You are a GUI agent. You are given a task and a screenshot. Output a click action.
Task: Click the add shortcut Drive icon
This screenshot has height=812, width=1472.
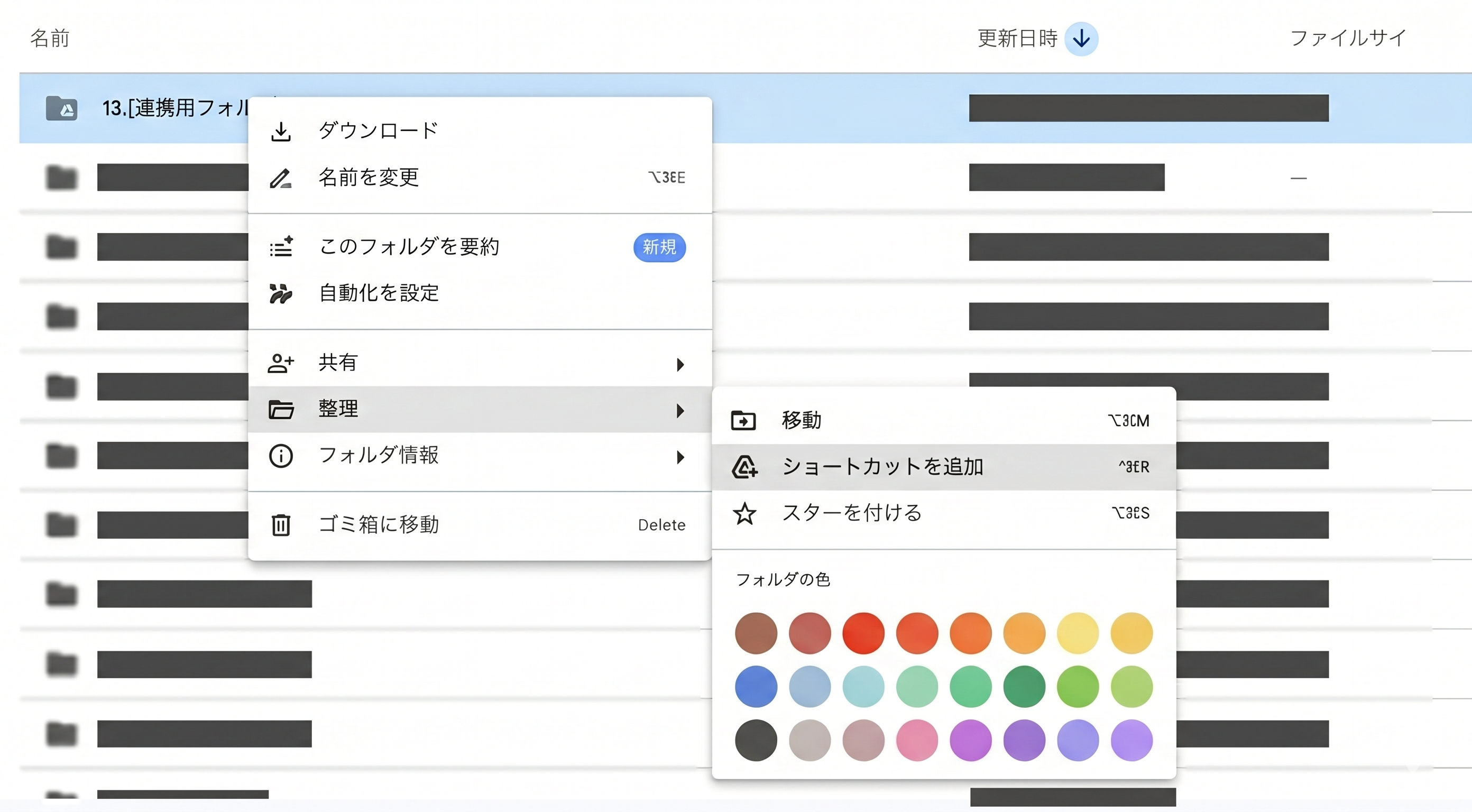click(x=744, y=467)
